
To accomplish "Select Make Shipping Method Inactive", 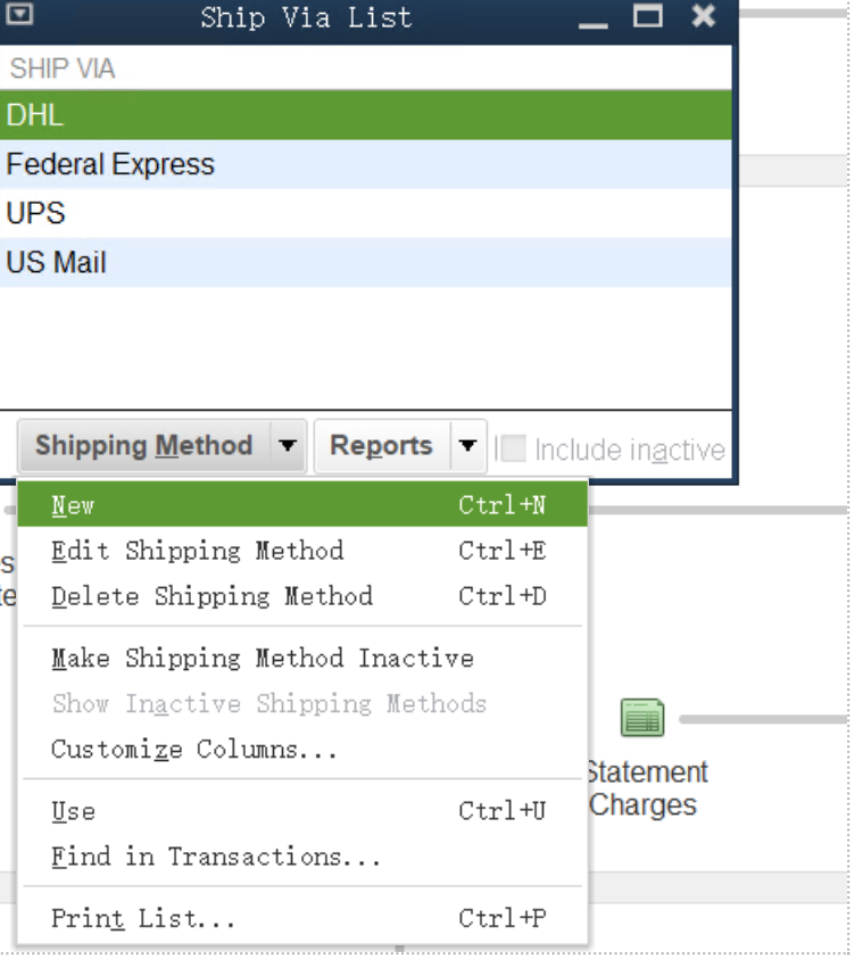I will [262, 658].
